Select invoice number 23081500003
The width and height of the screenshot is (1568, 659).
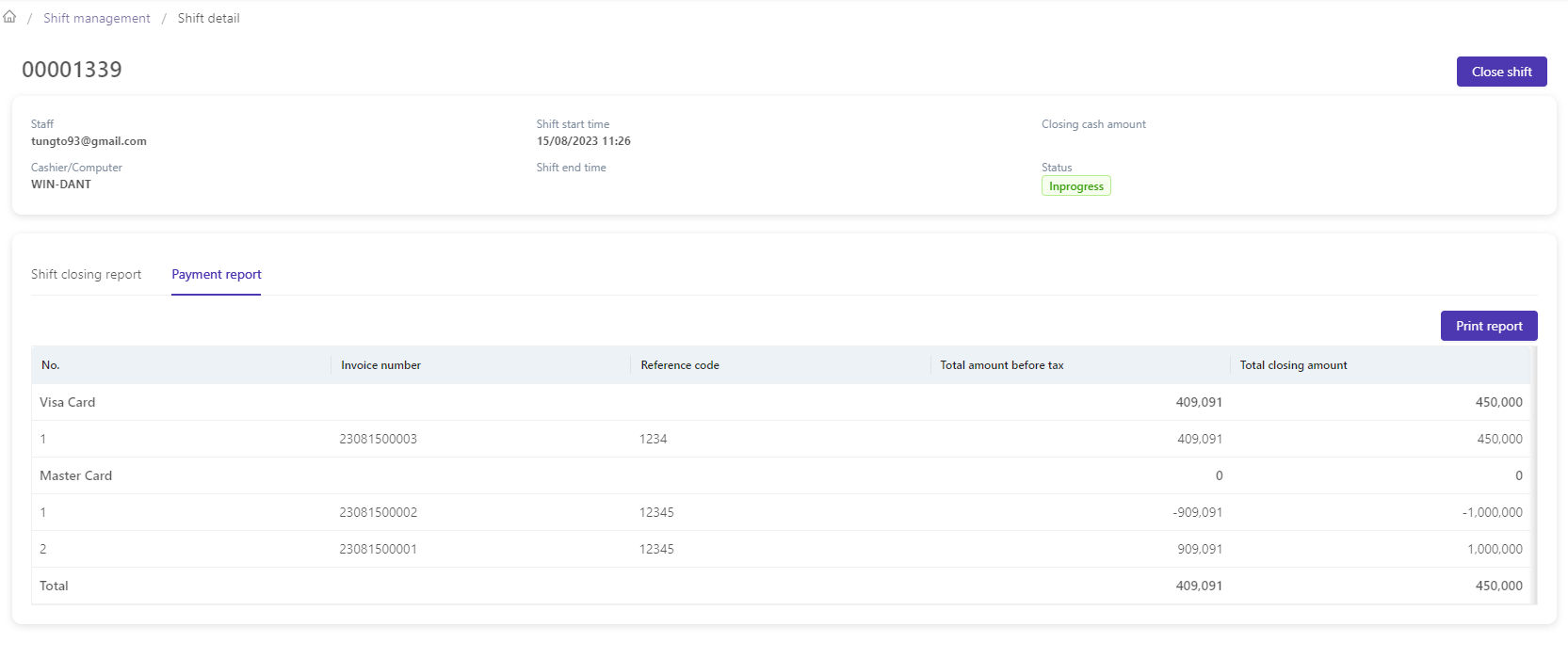pos(378,439)
